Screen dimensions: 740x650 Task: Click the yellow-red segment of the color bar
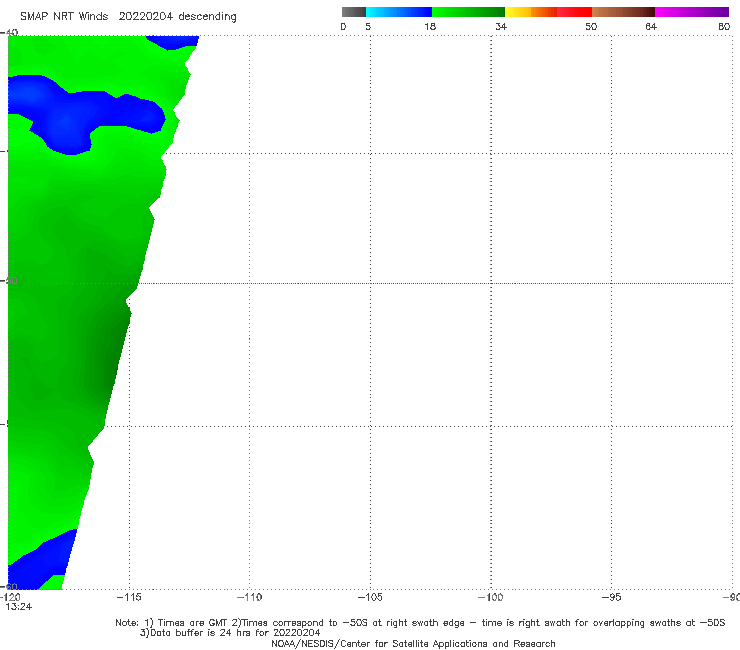548,12
